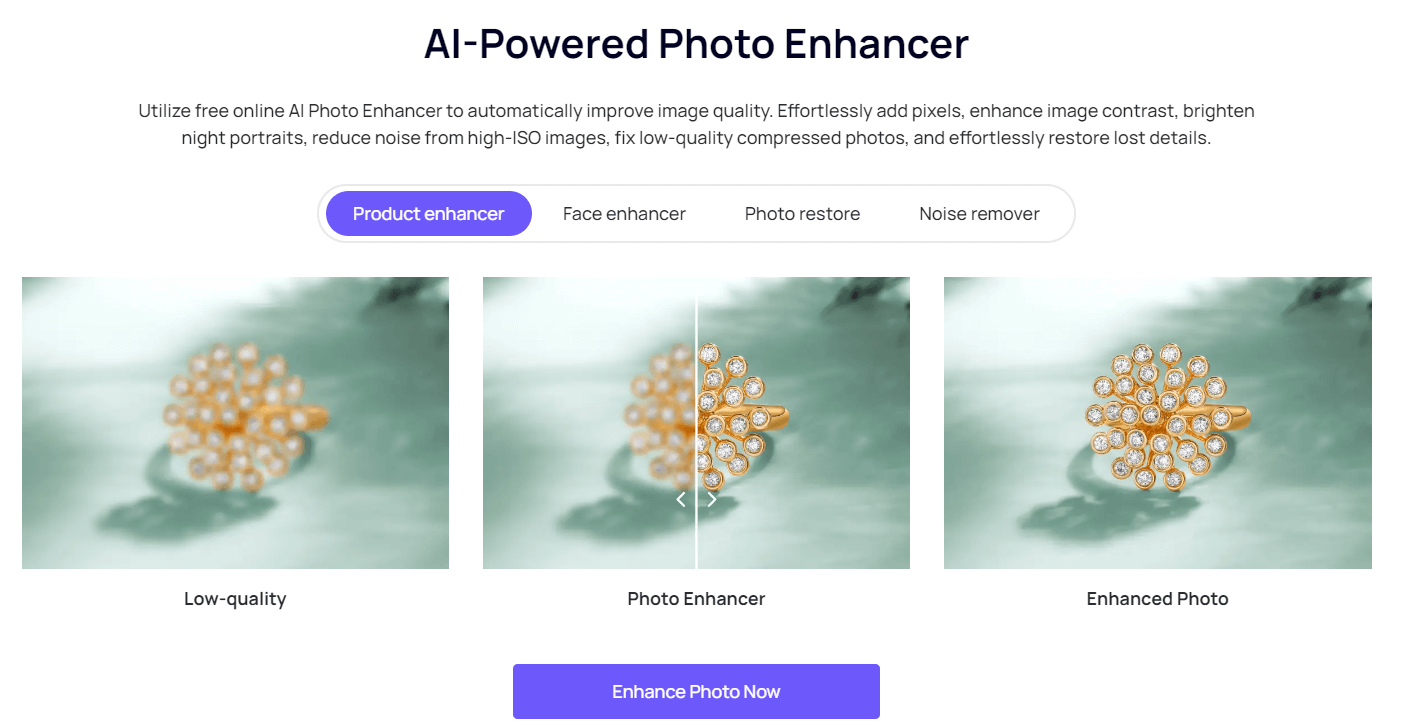Select the Product enhancer tab
This screenshot has height=728, width=1404.
pyautogui.click(x=428, y=213)
